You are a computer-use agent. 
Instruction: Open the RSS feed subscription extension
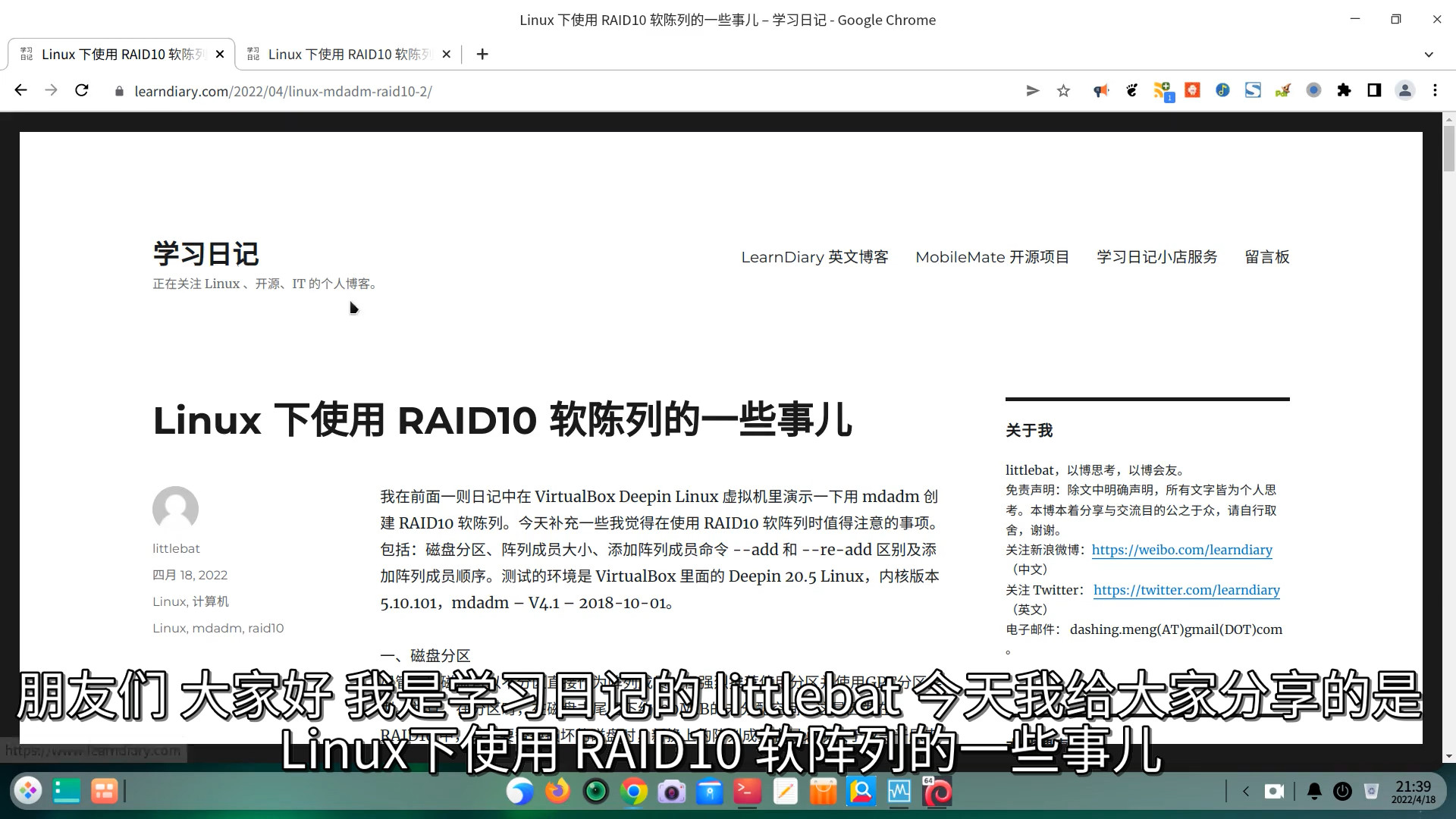pos(1162,91)
